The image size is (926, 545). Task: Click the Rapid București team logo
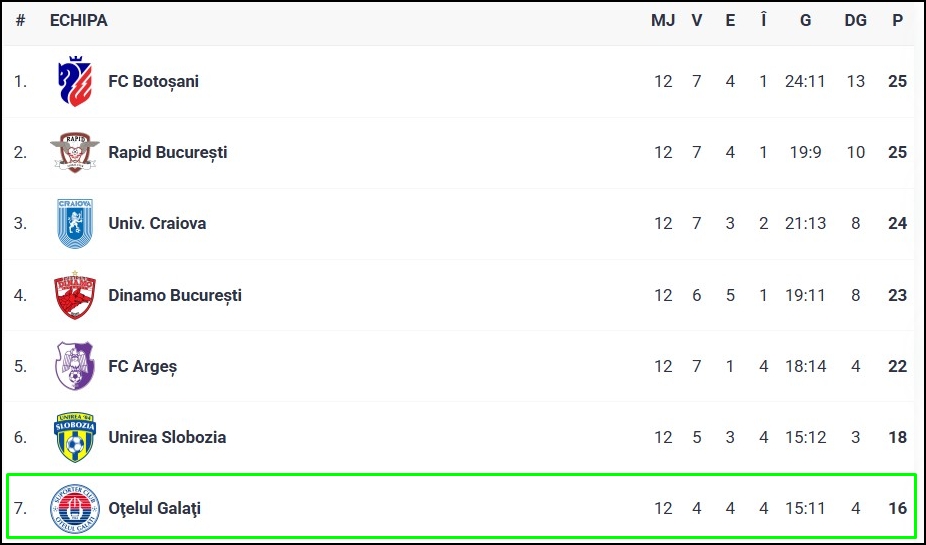(75, 152)
